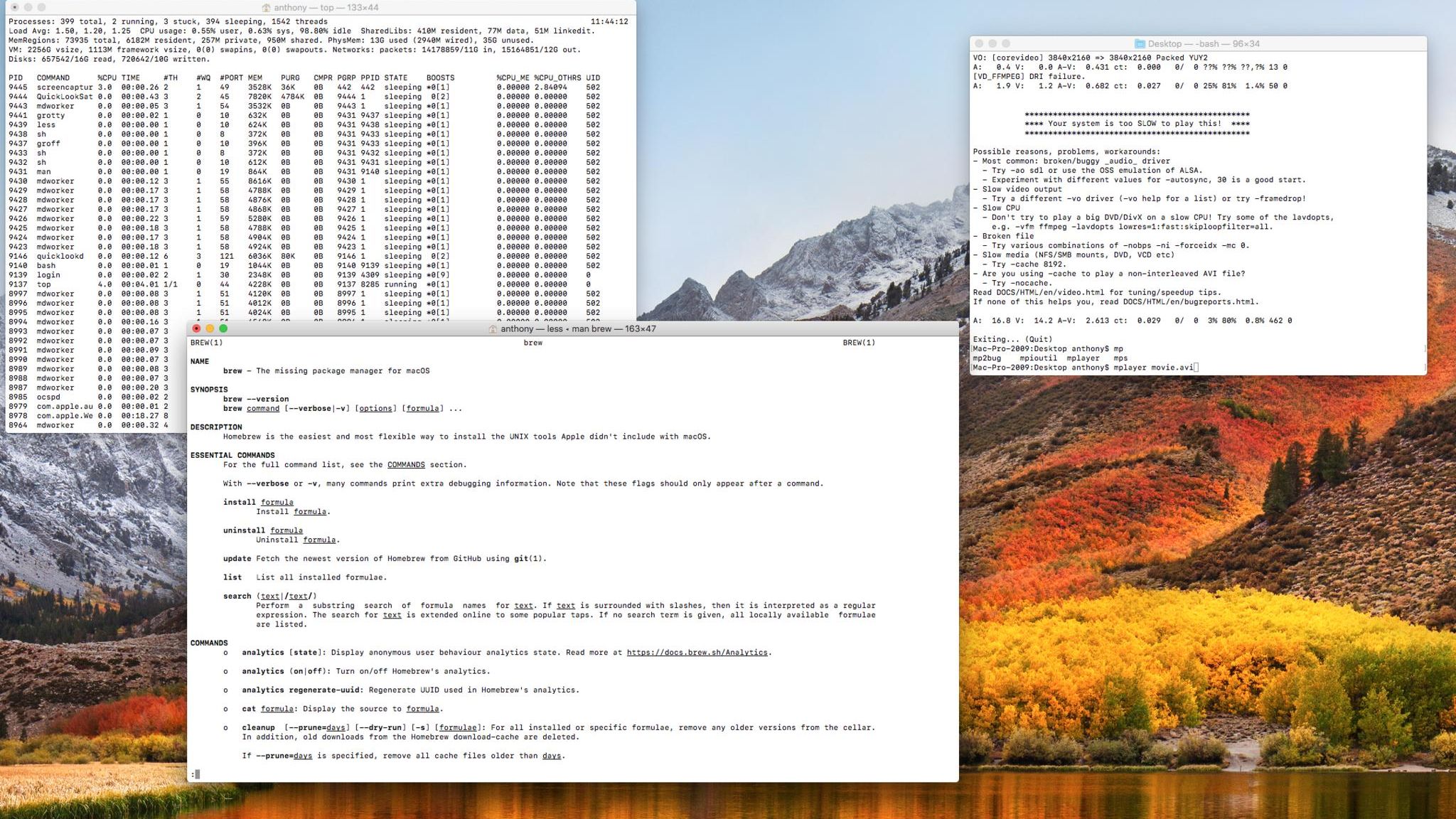Click the underlined 'formula' after 'install'
The image size is (1456, 819).
[277, 503]
